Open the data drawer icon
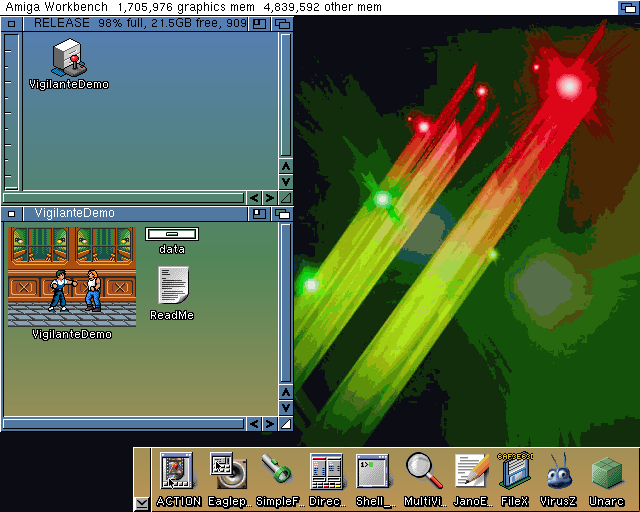The height and width of the screenshot is (512, 640). [172, 234]
